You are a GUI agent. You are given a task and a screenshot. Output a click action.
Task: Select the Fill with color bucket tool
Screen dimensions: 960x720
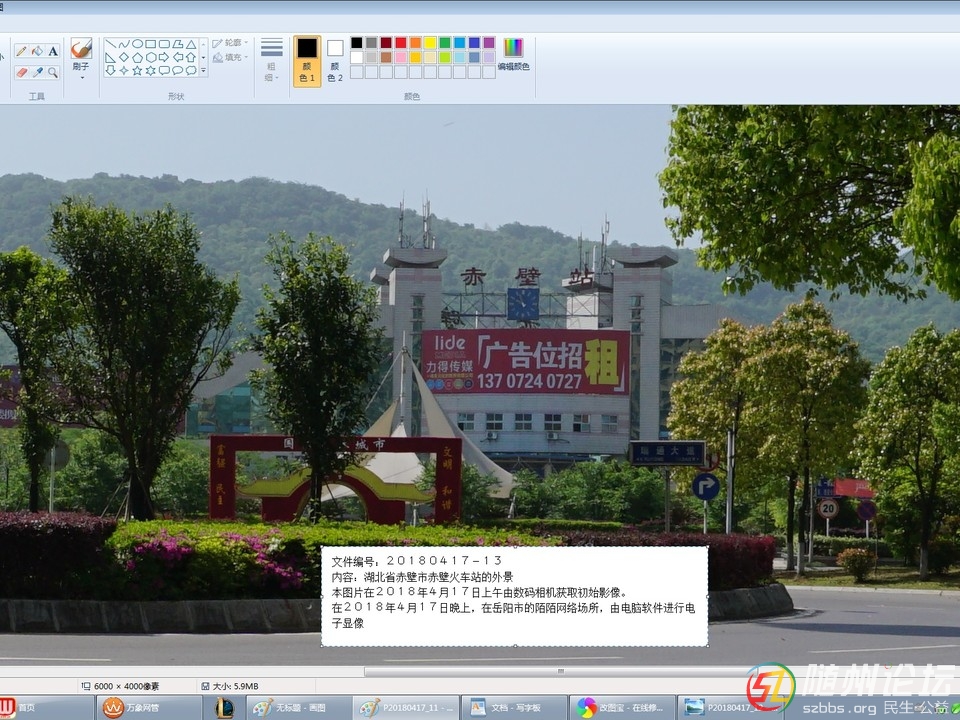pyautogui.click(x=37, y=51)
